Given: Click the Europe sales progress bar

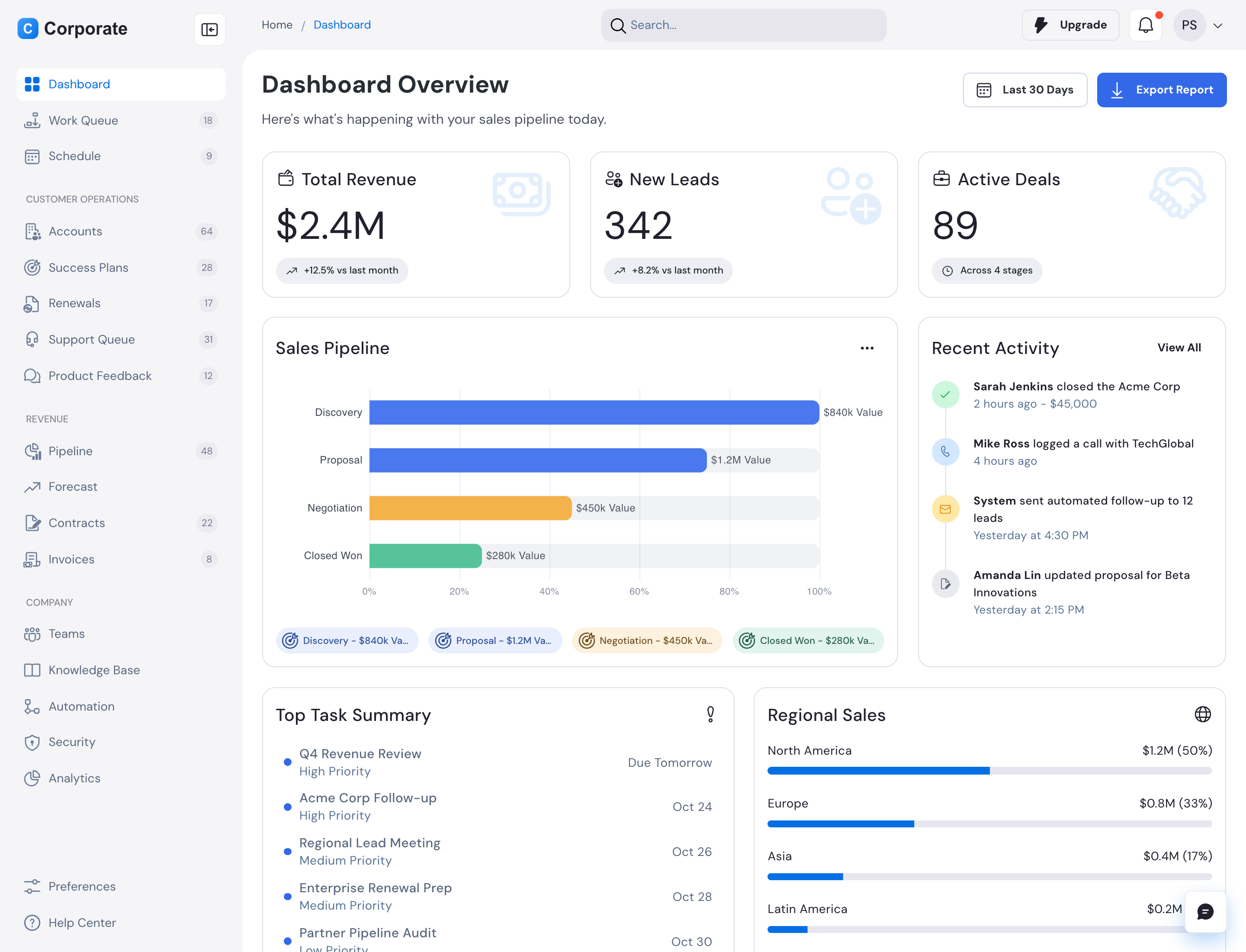Looking at the screenshot, I should click(x=989, y=823).
